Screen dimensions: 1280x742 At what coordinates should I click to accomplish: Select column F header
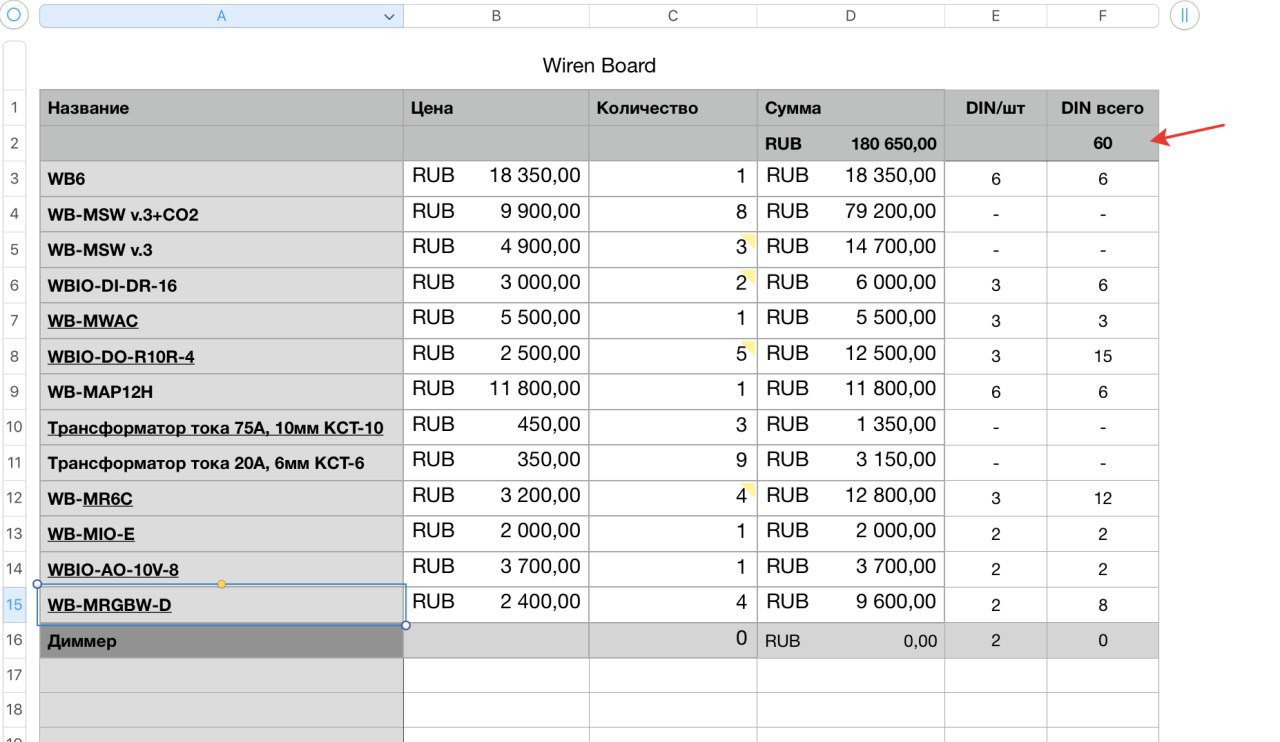coord(1102,16)
